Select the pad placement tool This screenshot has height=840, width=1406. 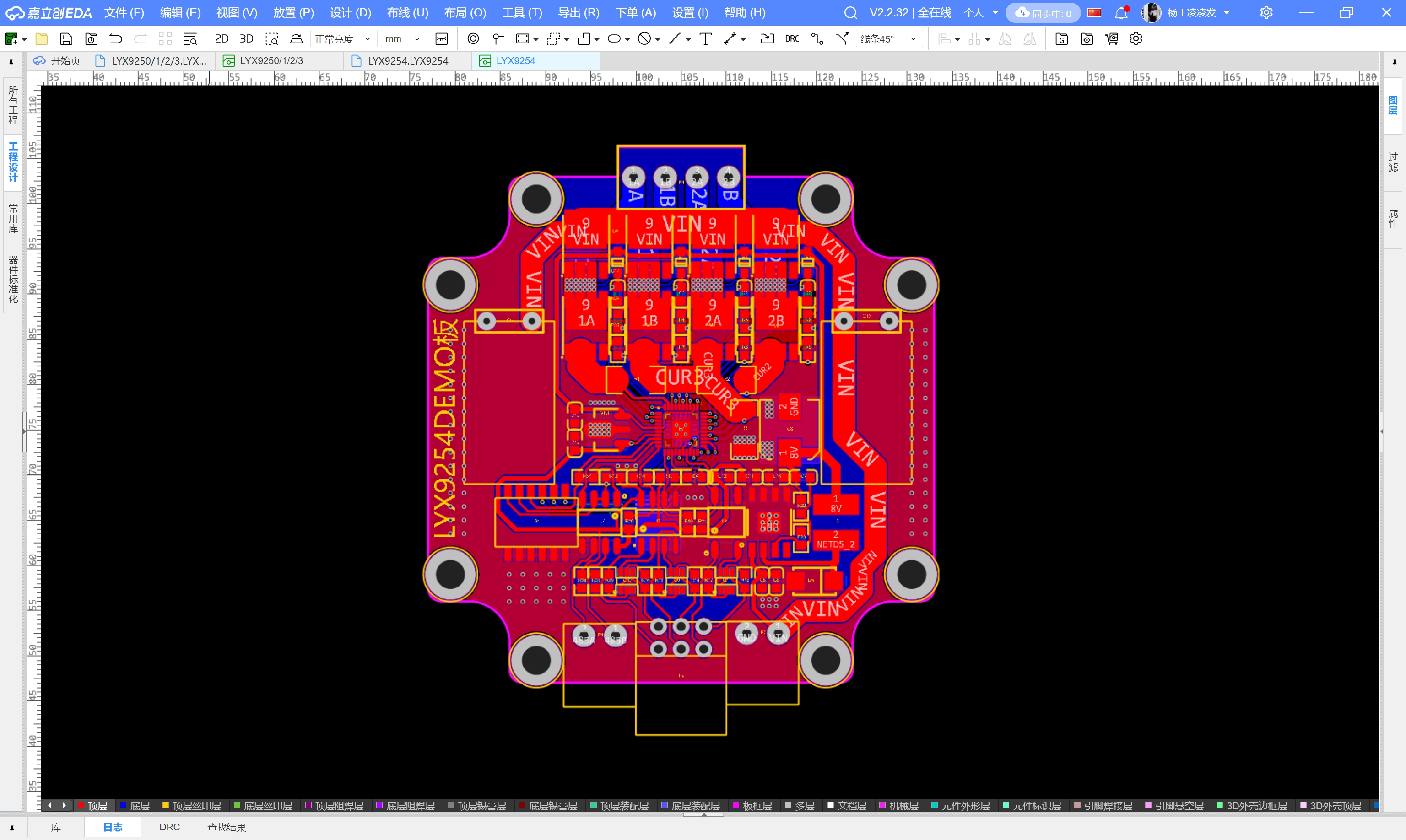[x=473, y=38]
